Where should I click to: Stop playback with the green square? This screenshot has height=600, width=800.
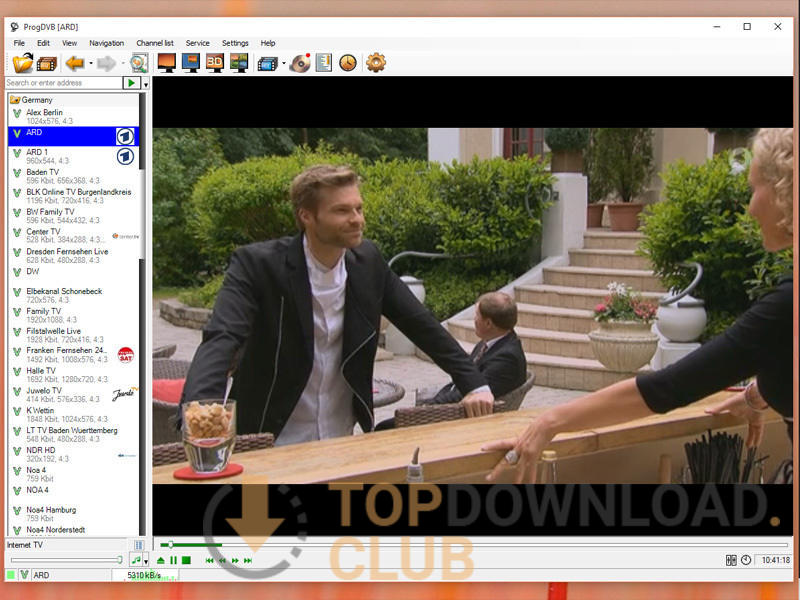186,560
